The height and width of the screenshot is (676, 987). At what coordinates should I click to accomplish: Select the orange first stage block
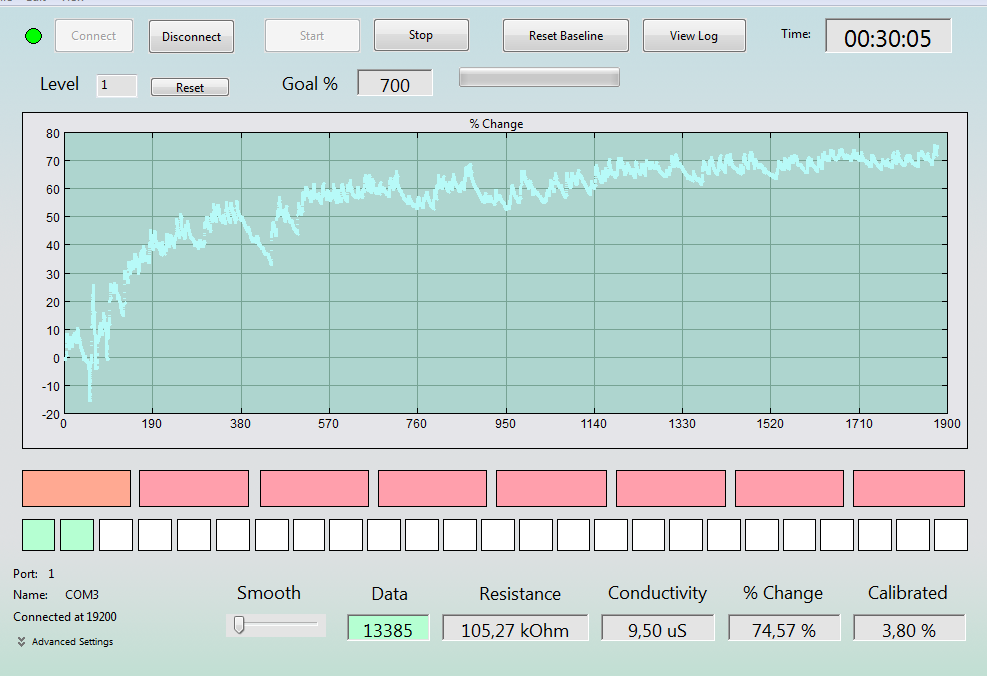pyautogui.click(x=76, y=488)
